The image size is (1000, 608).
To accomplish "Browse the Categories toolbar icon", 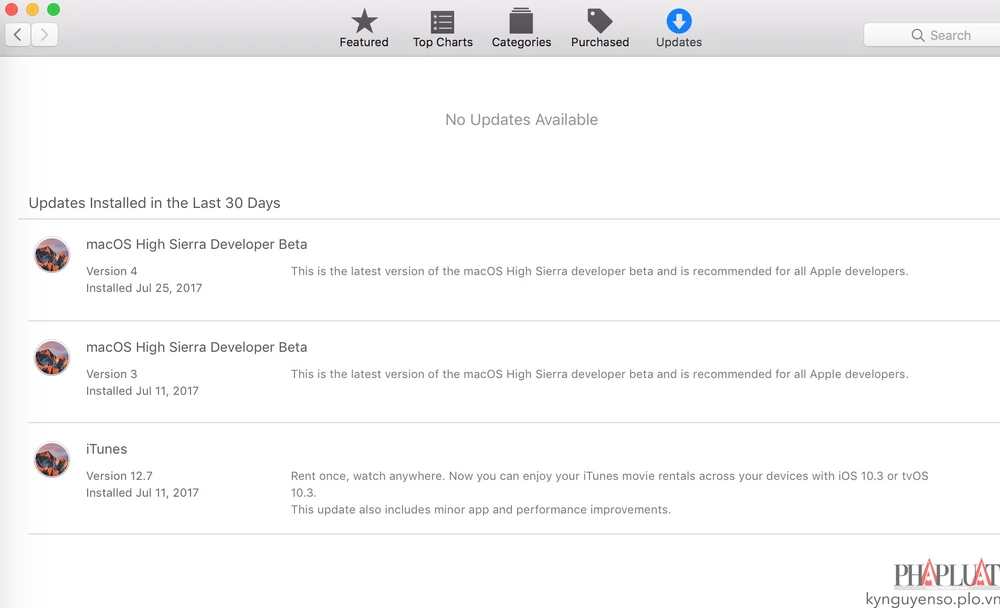I will pos(521,22).
